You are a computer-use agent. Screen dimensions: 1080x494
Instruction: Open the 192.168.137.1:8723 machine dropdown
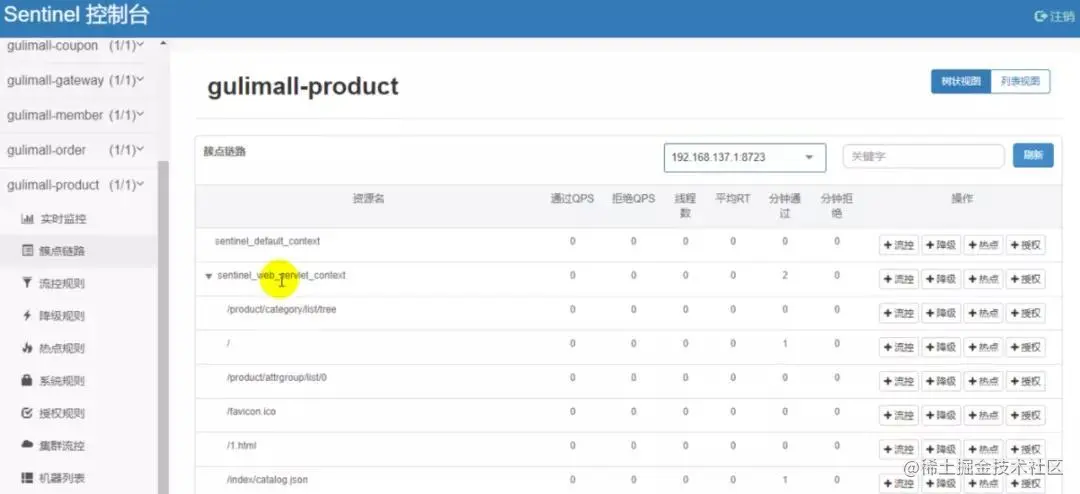click(745, 158)
